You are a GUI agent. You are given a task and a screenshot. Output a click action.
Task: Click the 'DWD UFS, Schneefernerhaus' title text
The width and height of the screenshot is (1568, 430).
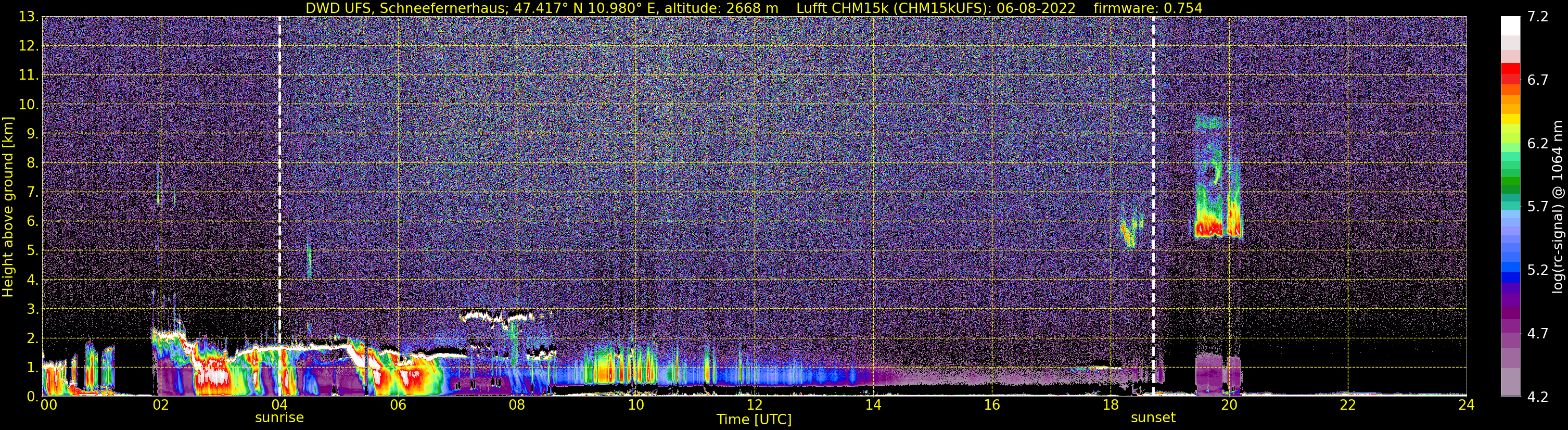[407, 8]
